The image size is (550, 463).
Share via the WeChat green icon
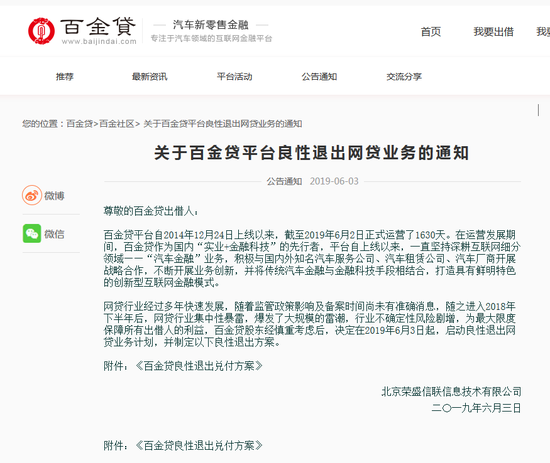(32, 234)
